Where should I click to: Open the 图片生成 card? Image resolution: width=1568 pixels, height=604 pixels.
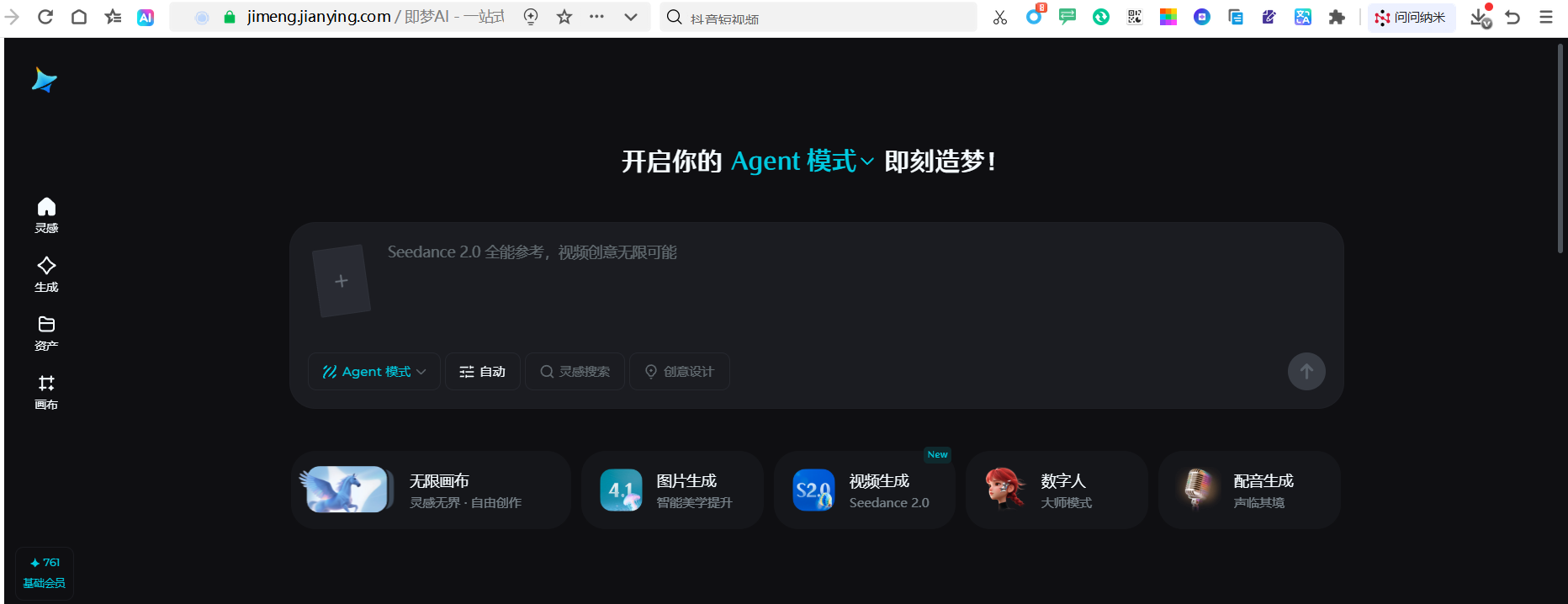coord(672,490)
